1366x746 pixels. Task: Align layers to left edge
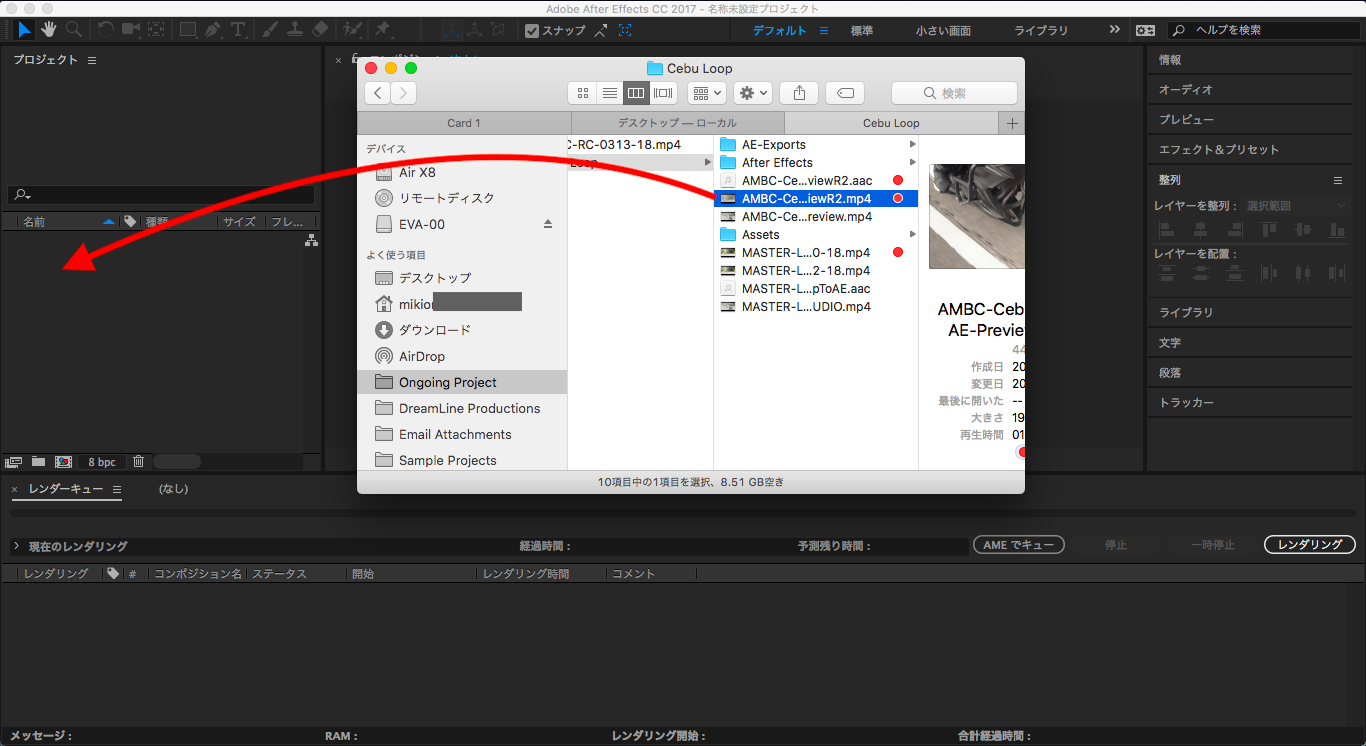1166,229
